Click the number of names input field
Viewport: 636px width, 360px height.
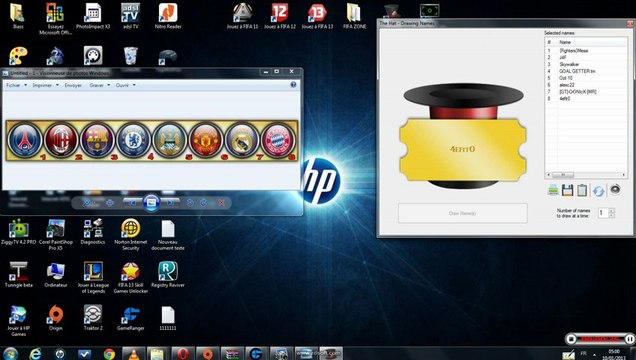coord(603,213)
